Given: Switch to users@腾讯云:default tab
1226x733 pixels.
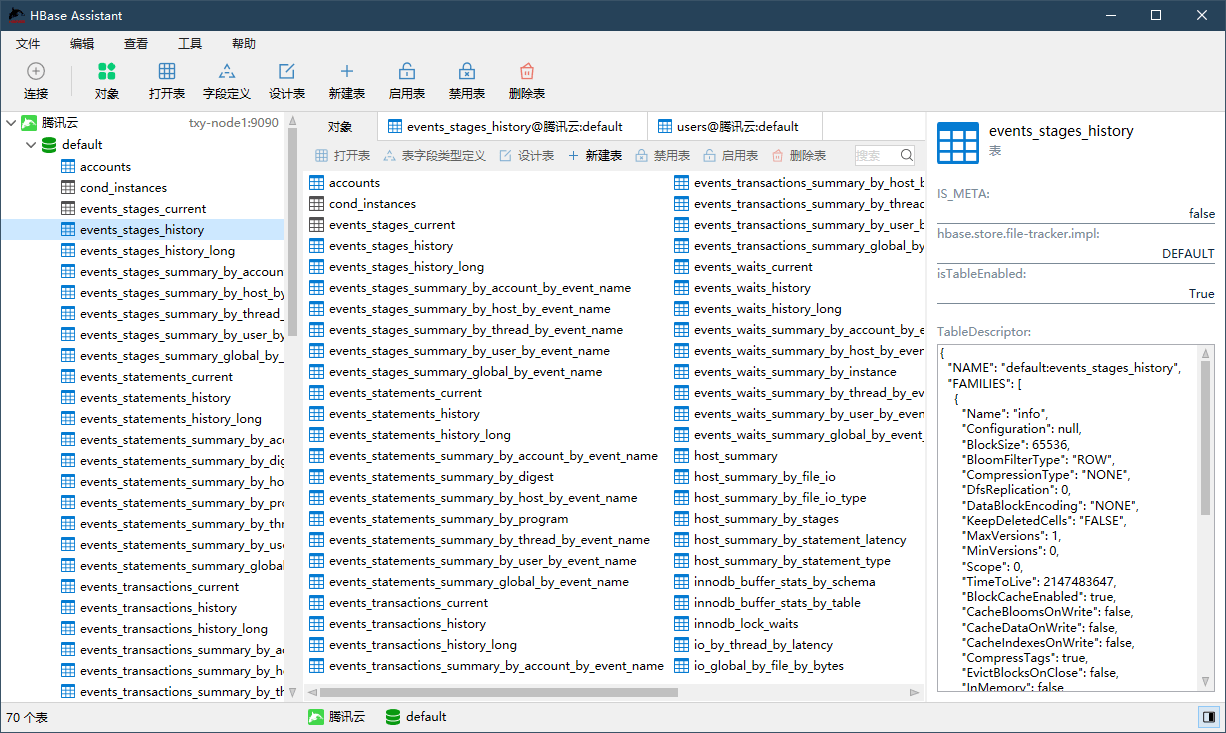Looking at the screenshot, I should click(736, 127).
